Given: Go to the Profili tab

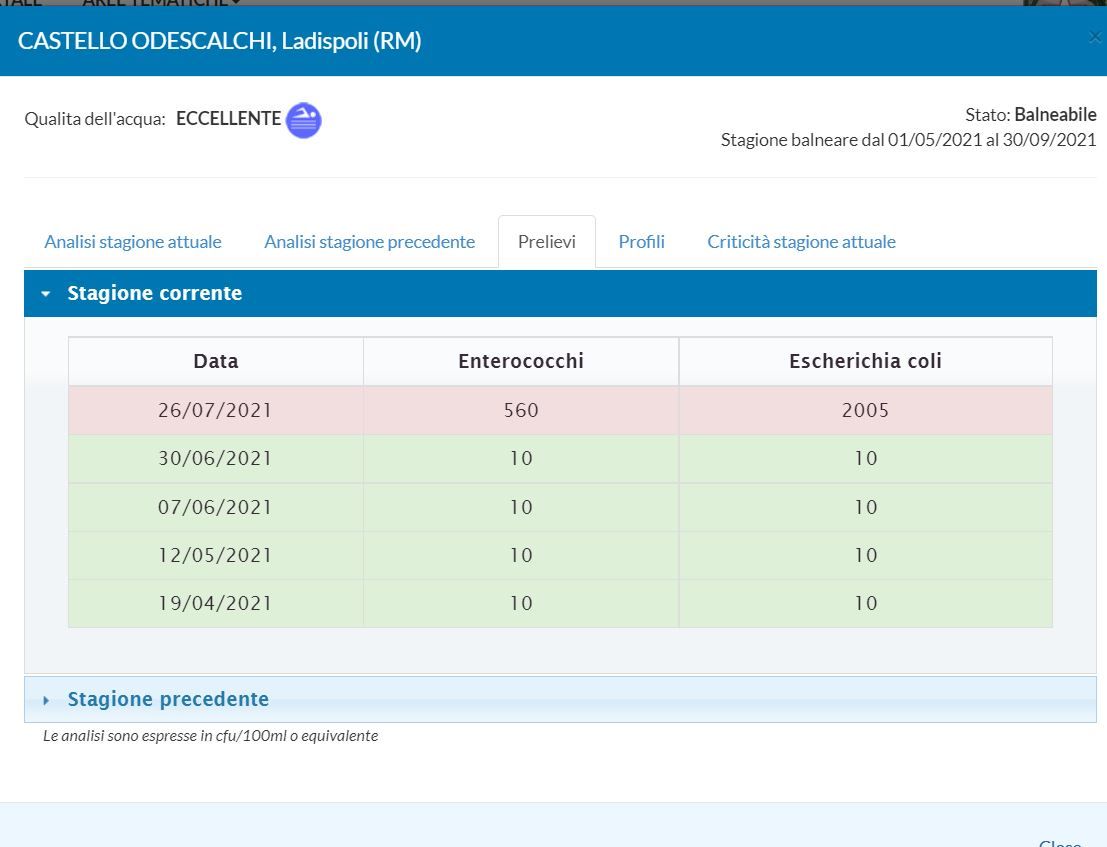Looking at the screenshot, I should tap(641, 242).
